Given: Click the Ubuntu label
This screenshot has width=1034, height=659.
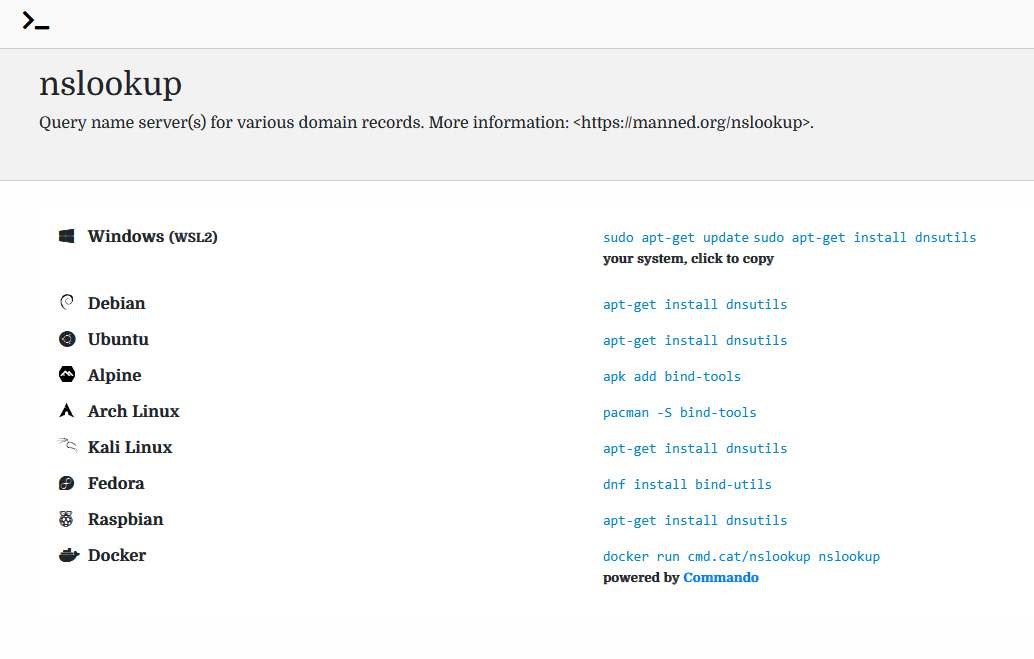Looking at the screenshot, I should pyautogui.click(x=118, y=339).
